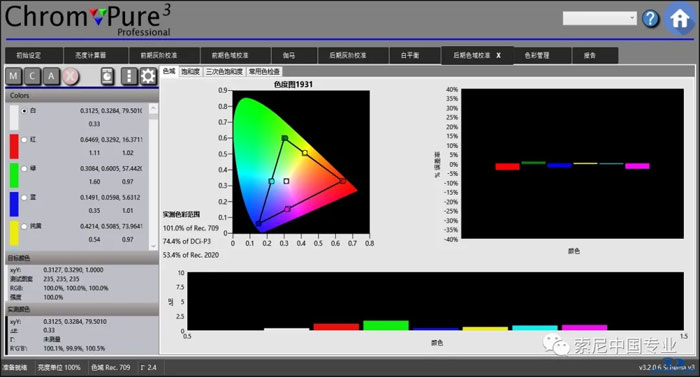This screenshot has height=377, width=700.
Task: Close the 后期色域校准 tab with X
Action: pyautogui.click(x=498, y=55)
